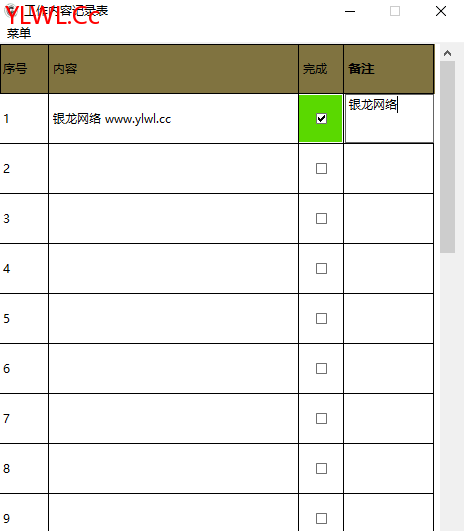This screenshot has width=464, height=531.
Task: Check the row 7 completion box
Action: 321,419
